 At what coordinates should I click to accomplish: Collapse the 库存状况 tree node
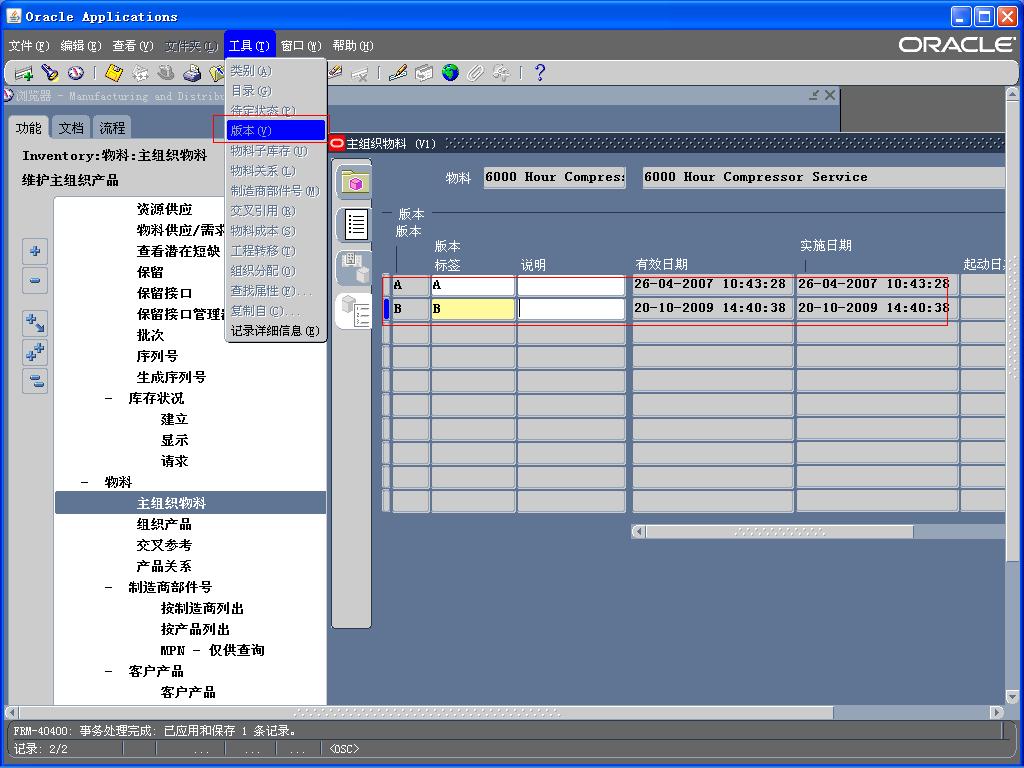tap(109, 398)
